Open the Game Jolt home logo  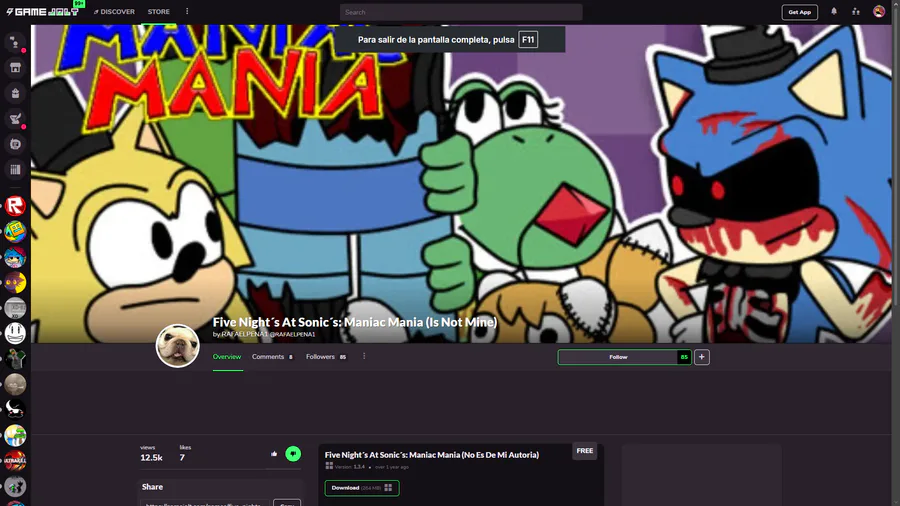pos(42,11)
